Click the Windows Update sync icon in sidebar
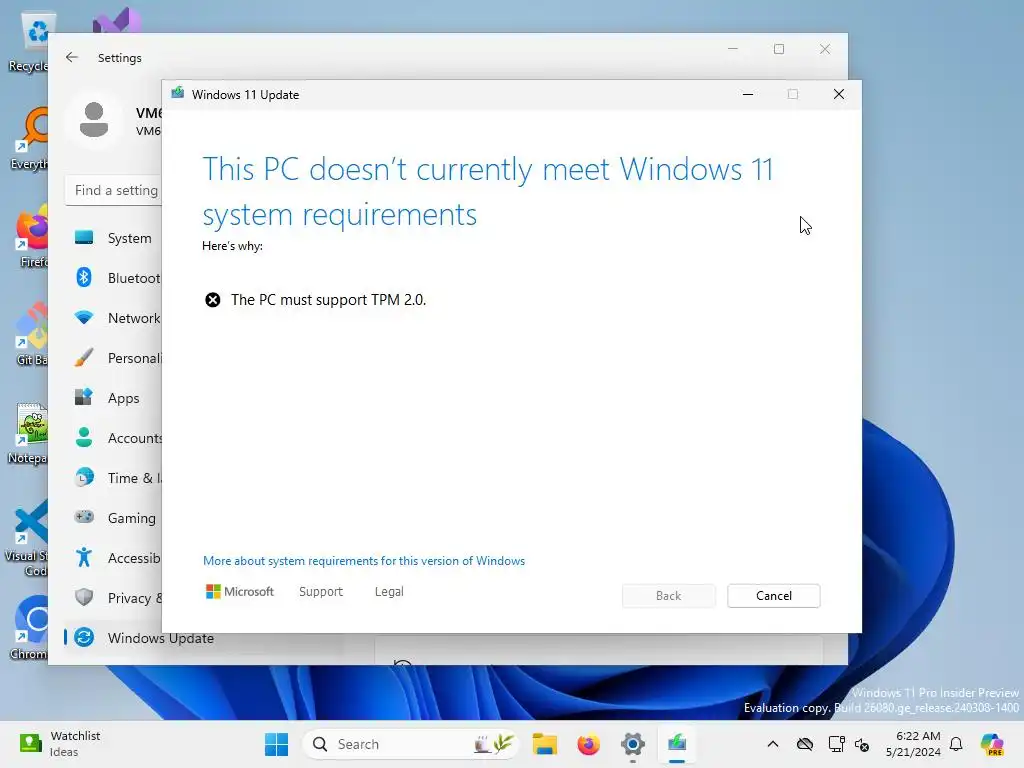Screen dimensions: 1024x768 click(x=84, y=637)
